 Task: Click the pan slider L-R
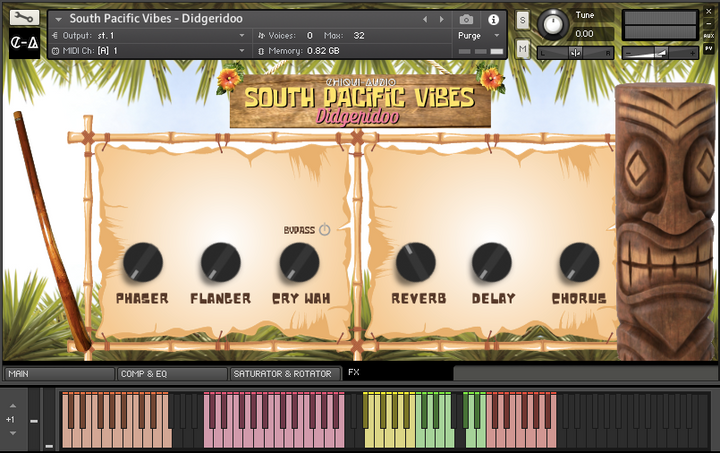tap(575, 53)
